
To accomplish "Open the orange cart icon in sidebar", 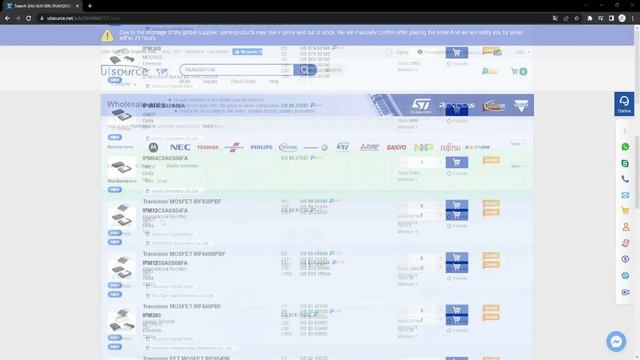I will [625, 211].
